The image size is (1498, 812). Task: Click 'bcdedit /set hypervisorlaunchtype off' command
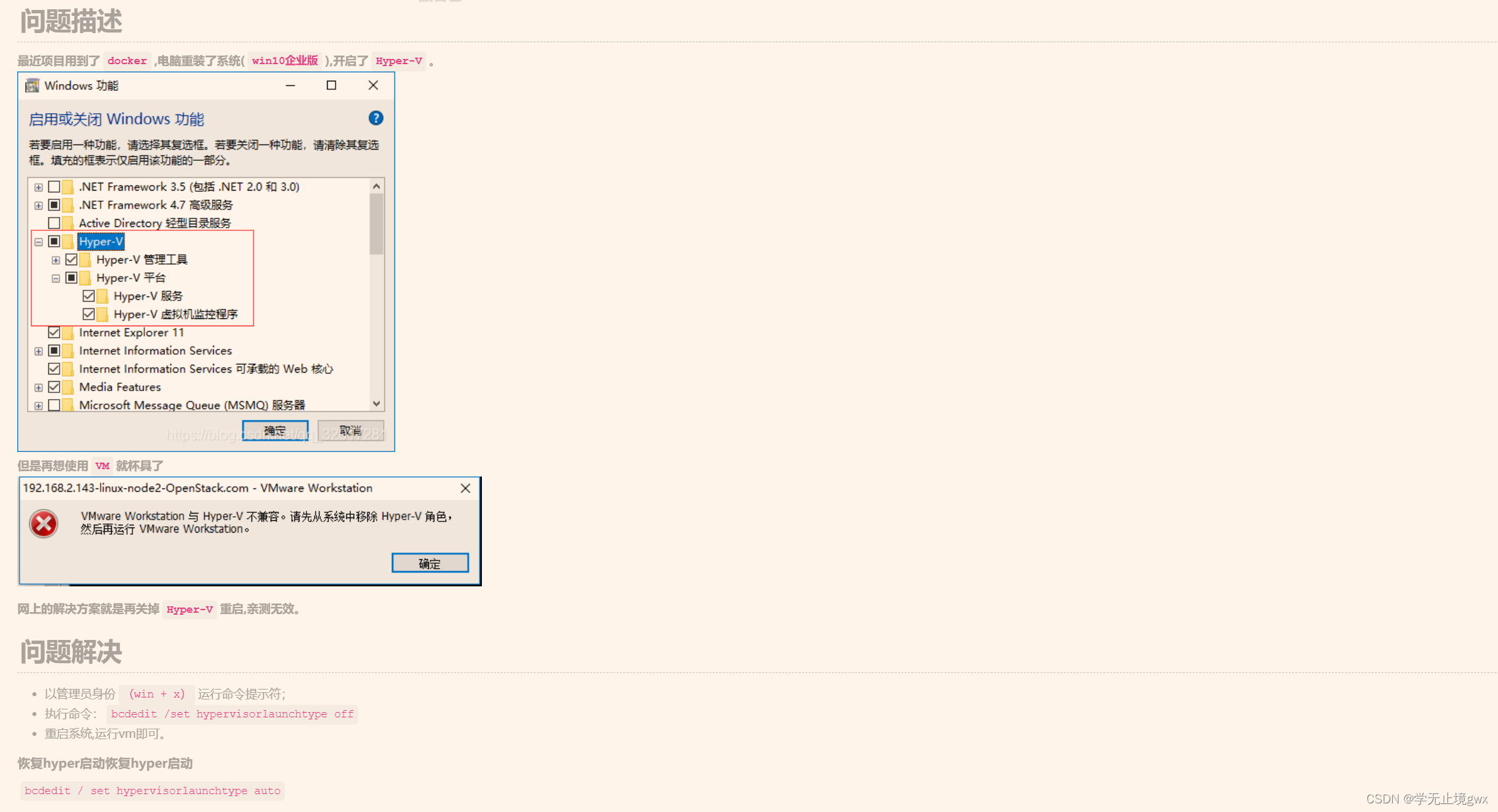(232, 714)
